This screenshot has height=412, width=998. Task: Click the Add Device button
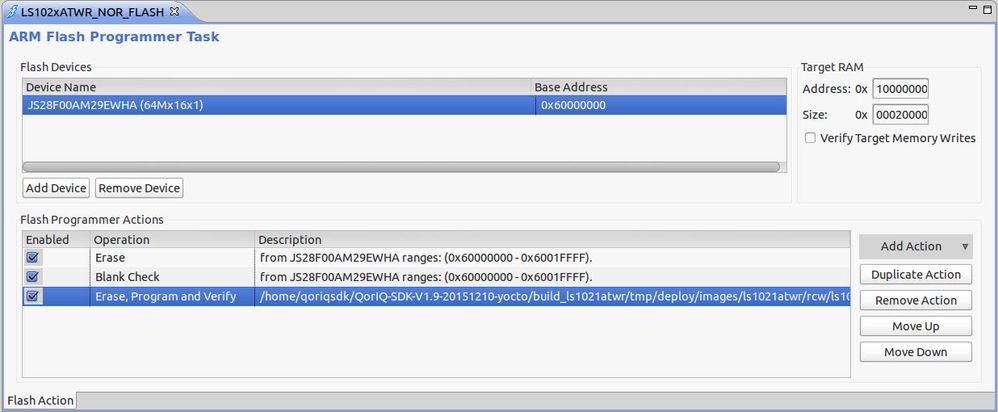(56, 188)
